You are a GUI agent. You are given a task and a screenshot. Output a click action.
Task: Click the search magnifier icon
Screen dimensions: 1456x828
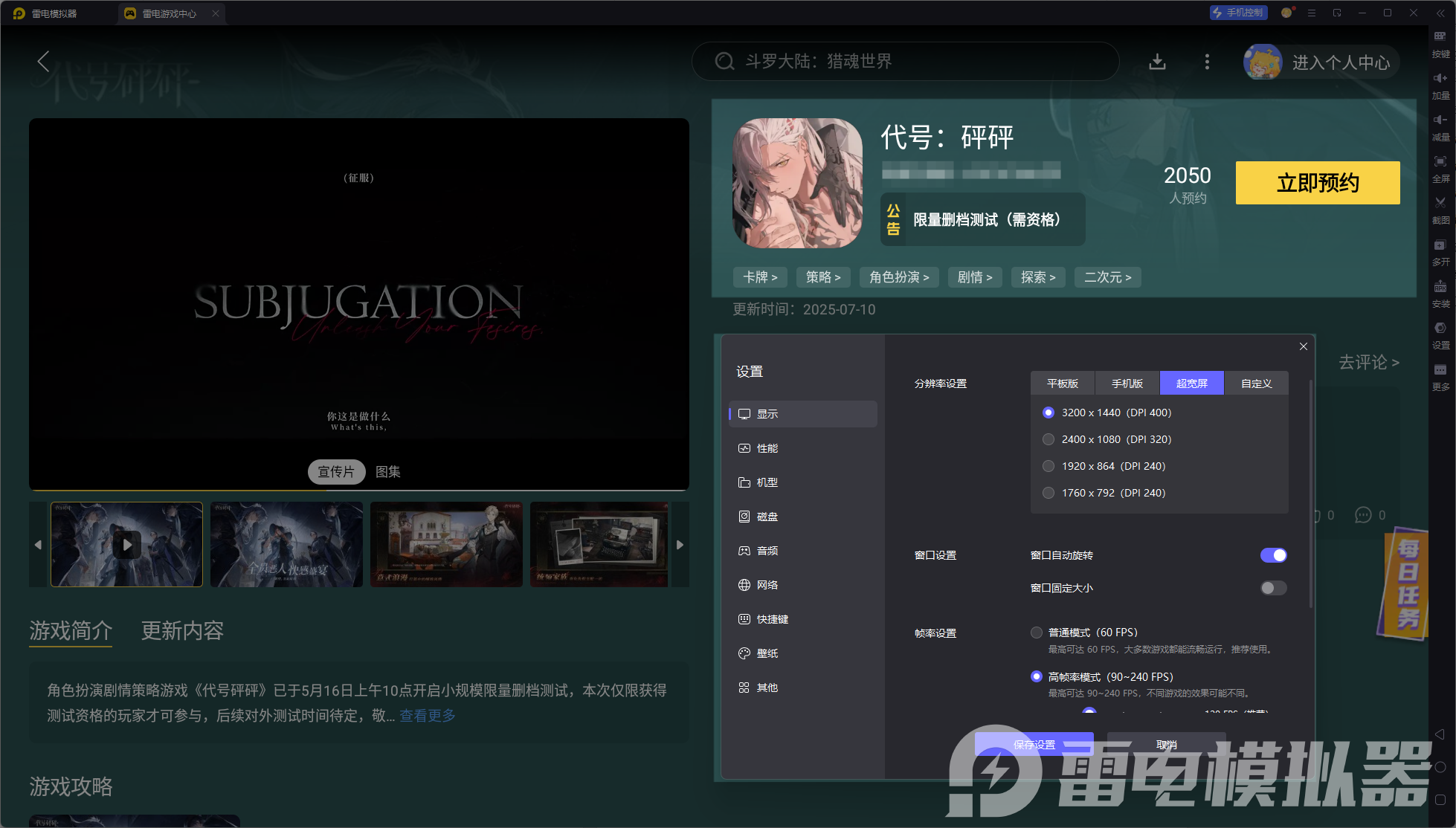724,62
